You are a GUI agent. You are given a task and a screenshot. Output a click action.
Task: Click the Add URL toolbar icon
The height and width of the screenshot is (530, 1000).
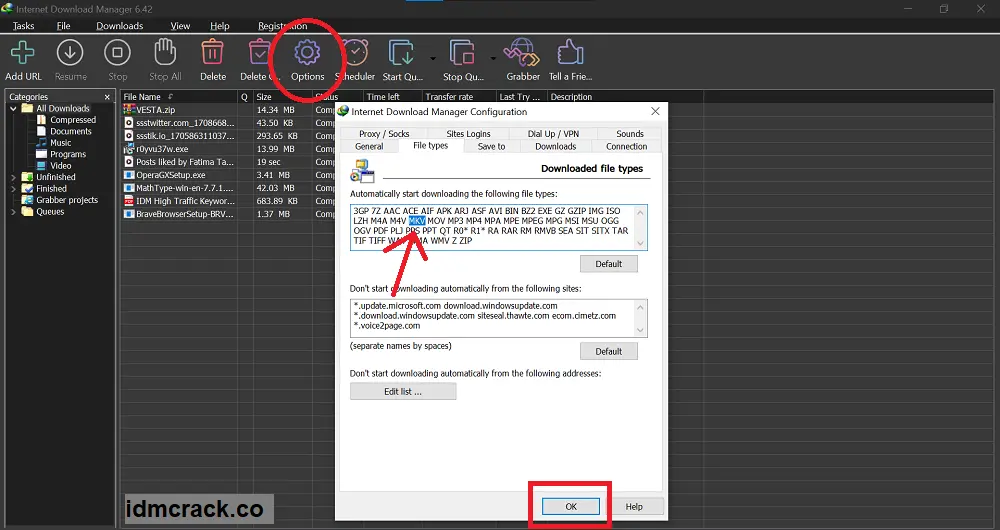(23, 53)
